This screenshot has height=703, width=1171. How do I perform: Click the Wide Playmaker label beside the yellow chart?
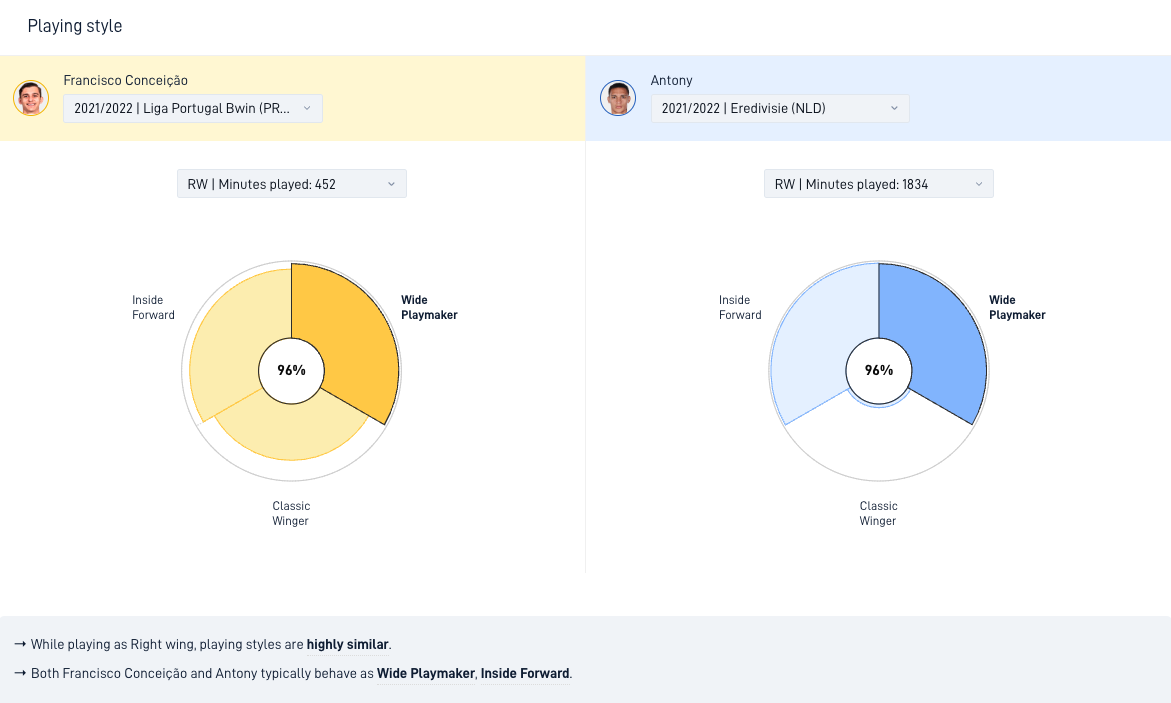point(429,307)
